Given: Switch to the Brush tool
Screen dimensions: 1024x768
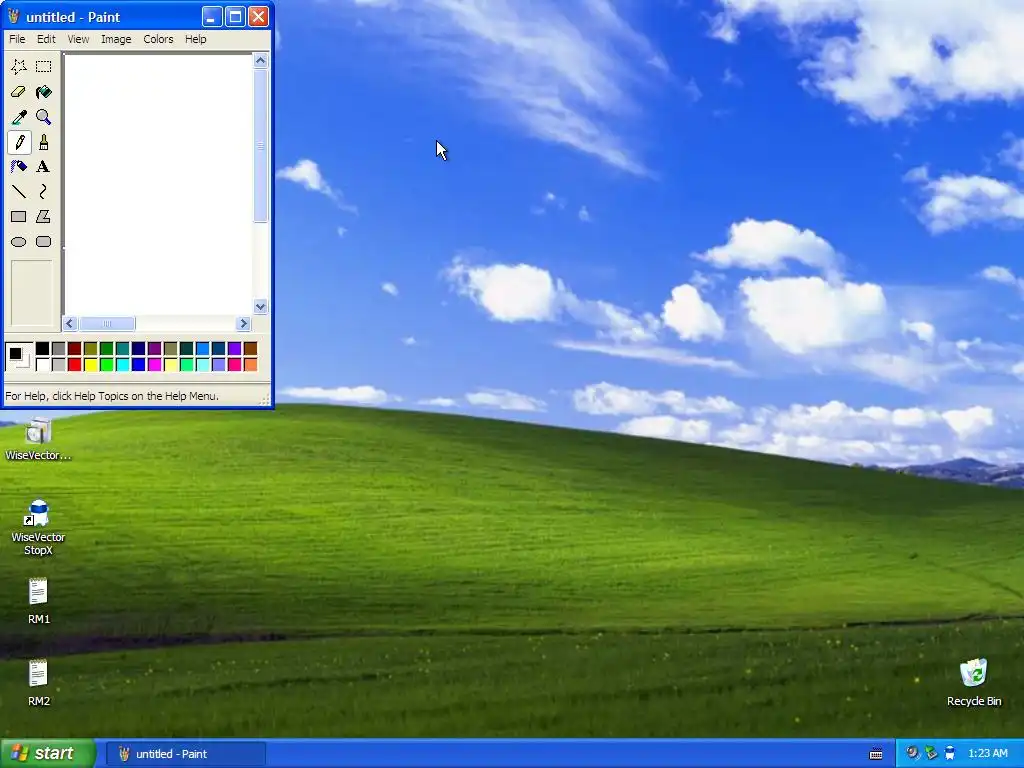Looking at the screenshot, I should coord(44,142).
